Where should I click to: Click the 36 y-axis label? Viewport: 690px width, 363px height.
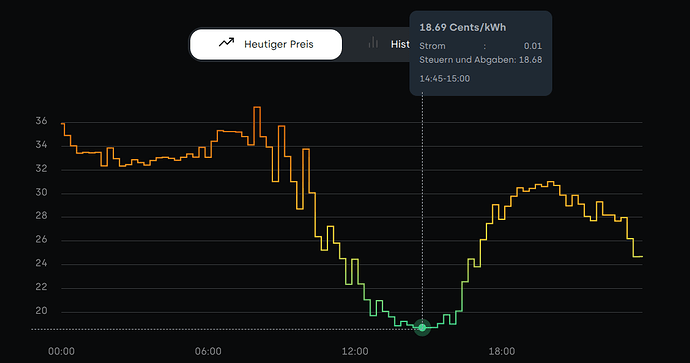pyautogui.click(x=41, y=121)
